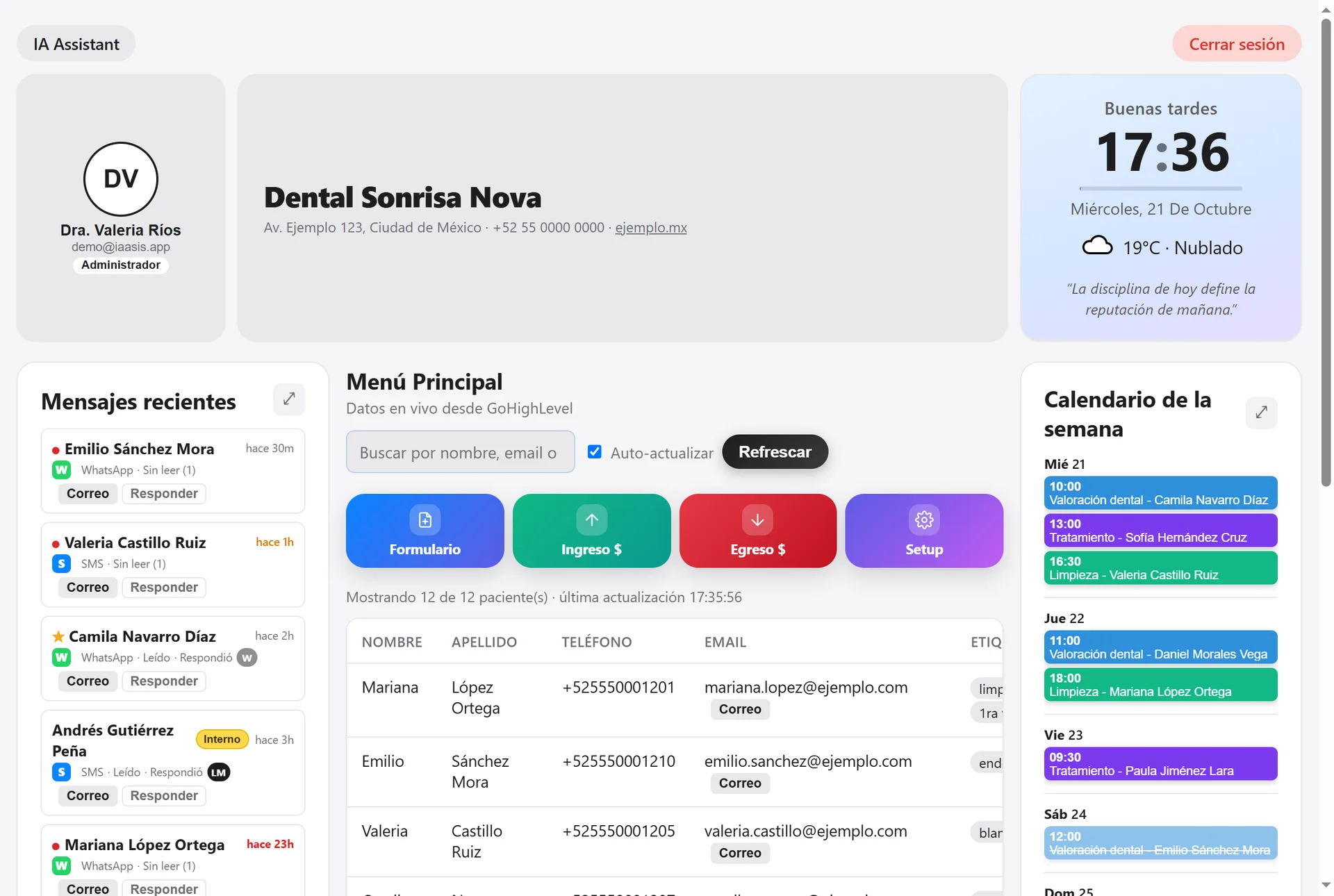Focus the patient search field
Image resolution: width=1334 pixels, height=896 pixels.
pyautogui.click(x=461, y=452)
